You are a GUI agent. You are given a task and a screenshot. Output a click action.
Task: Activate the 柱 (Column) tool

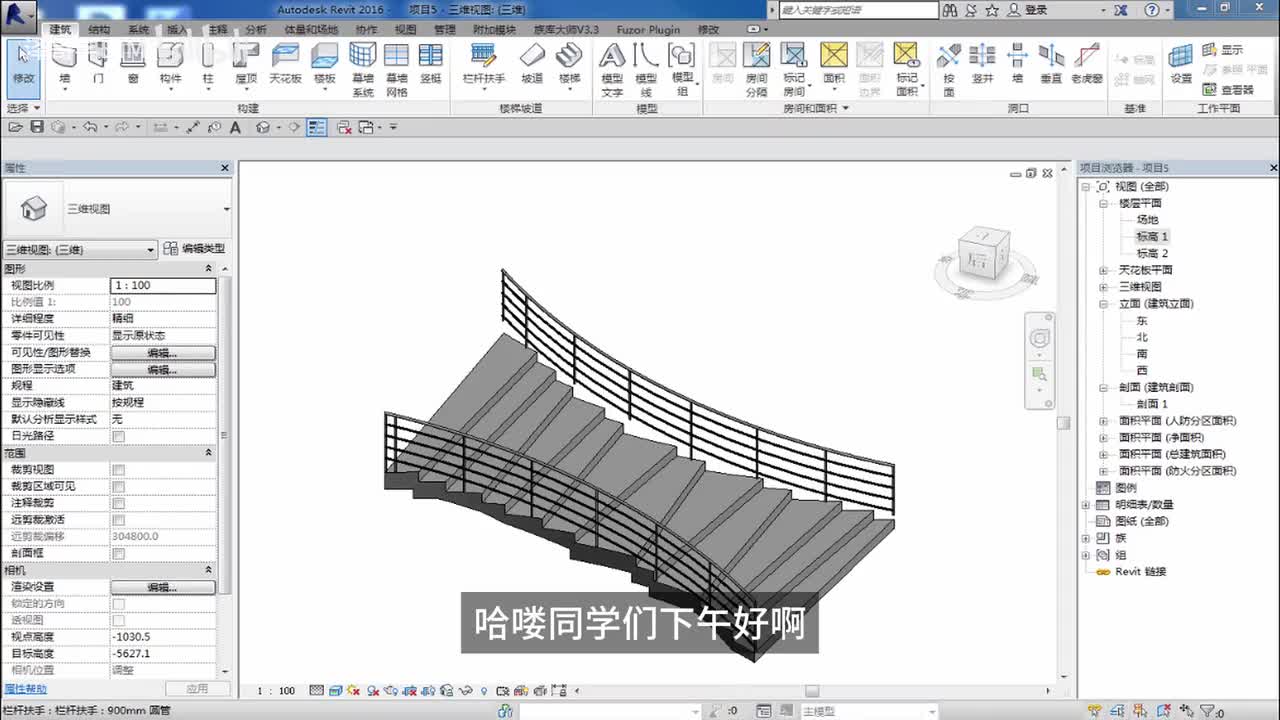208,64
